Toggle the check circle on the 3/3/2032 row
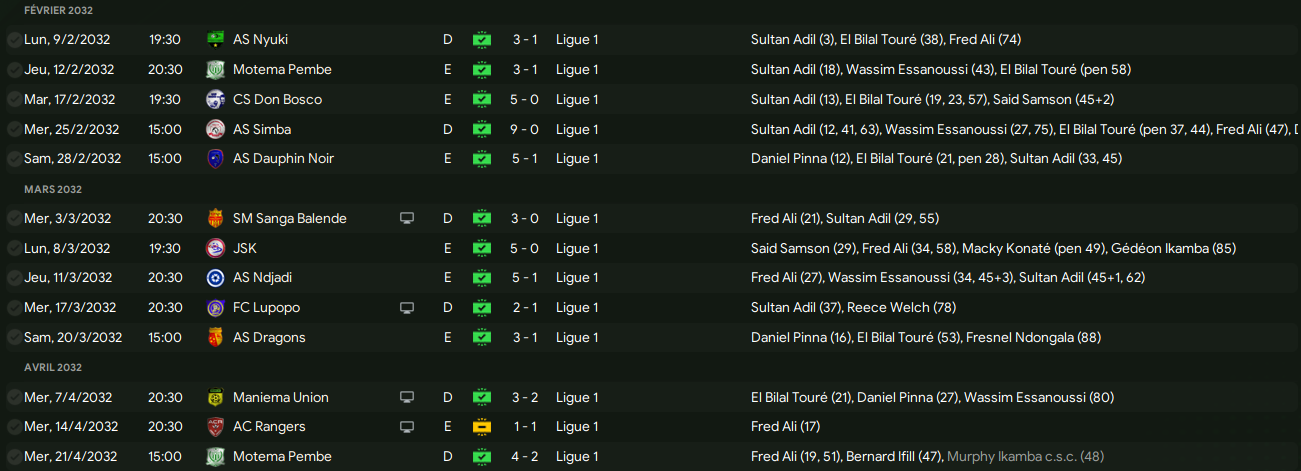This screenshot has height=471, width=1301. [x=14, y=218]
